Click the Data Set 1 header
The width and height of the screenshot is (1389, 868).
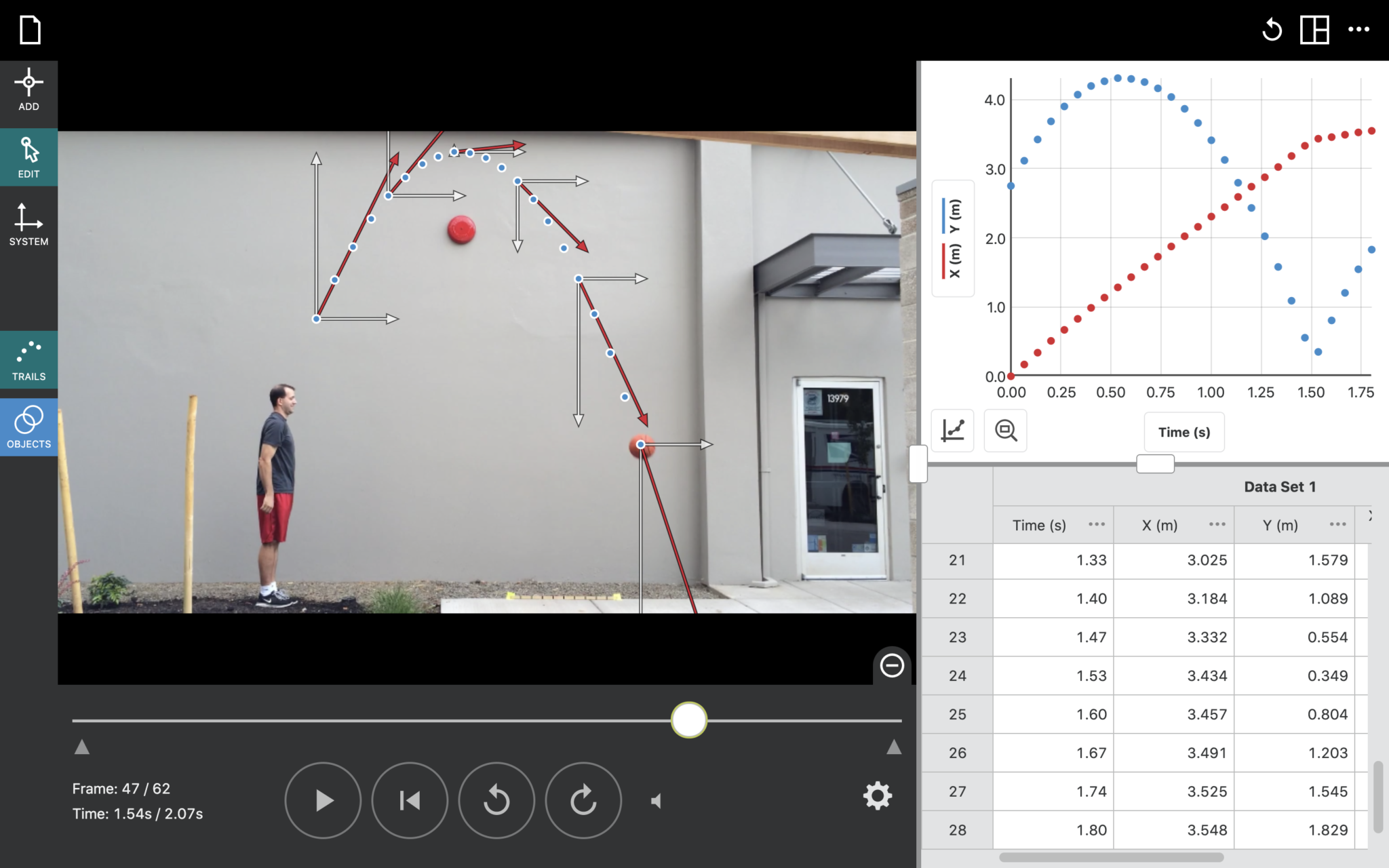pos(1279,486)
